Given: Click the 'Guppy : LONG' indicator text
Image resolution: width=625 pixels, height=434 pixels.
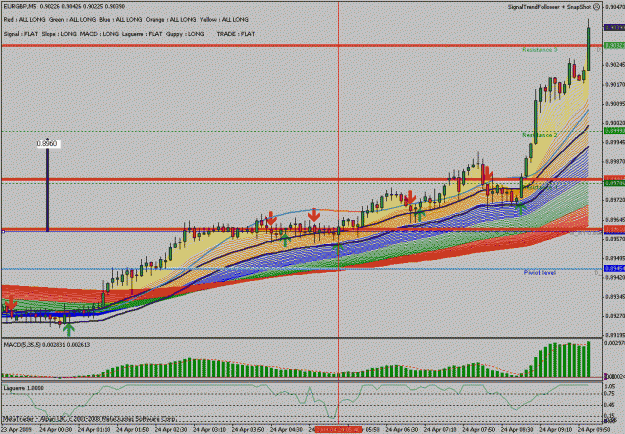Looking at the screenshot, I should (185, 34).
